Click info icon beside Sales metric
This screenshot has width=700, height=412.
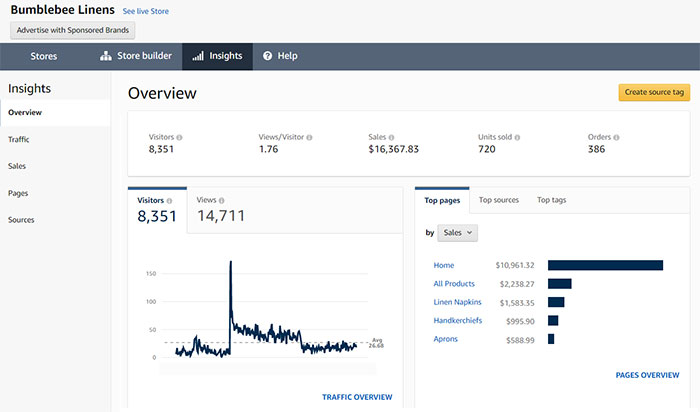391,137
